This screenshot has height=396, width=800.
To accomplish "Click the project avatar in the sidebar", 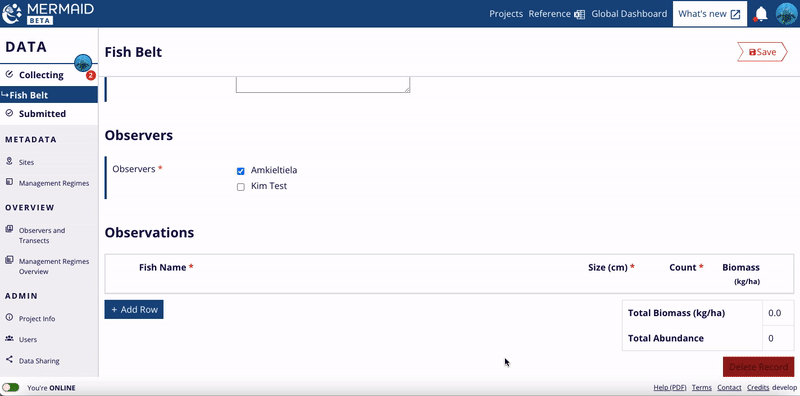I will point(83,63).
